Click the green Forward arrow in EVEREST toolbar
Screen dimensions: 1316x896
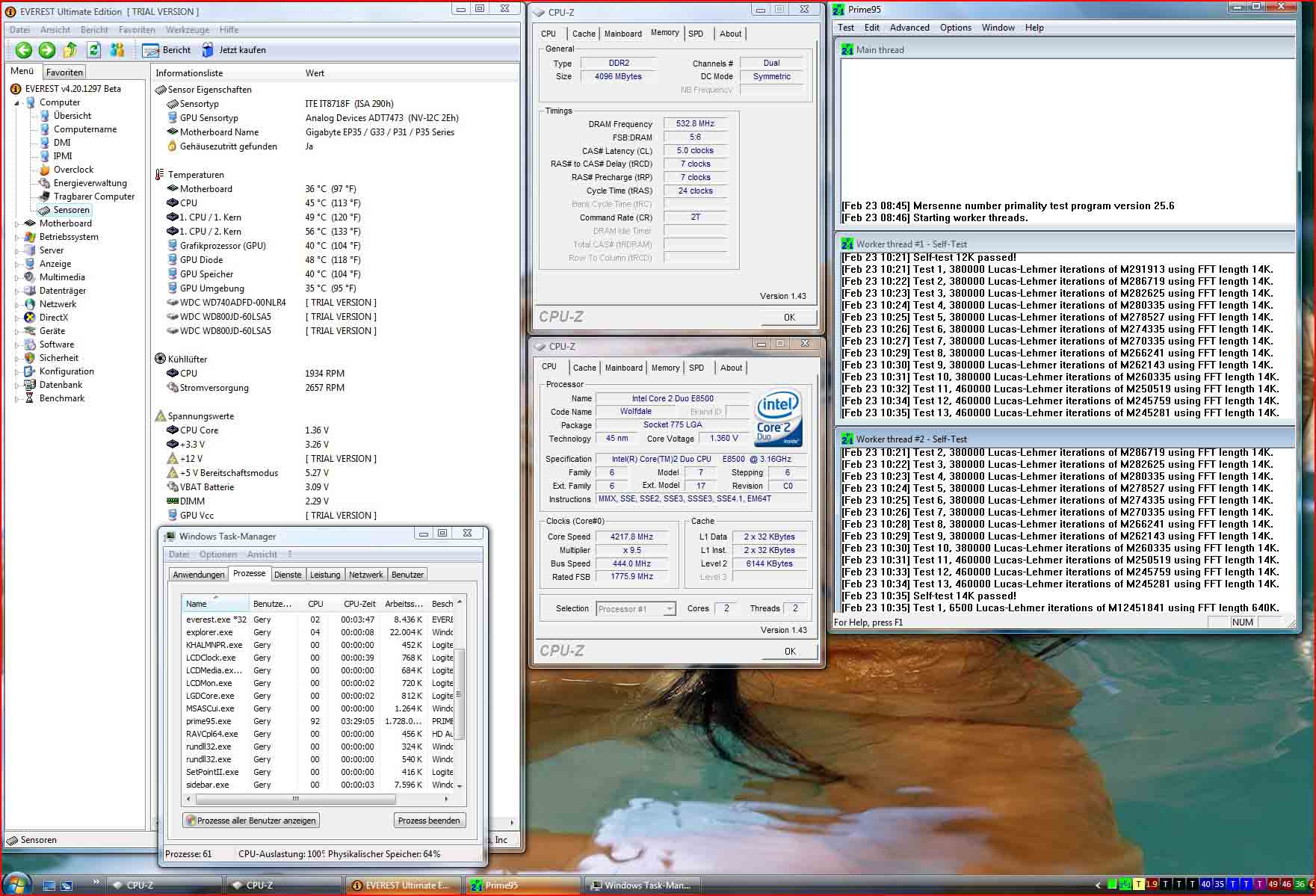click(x=47, y=50)
